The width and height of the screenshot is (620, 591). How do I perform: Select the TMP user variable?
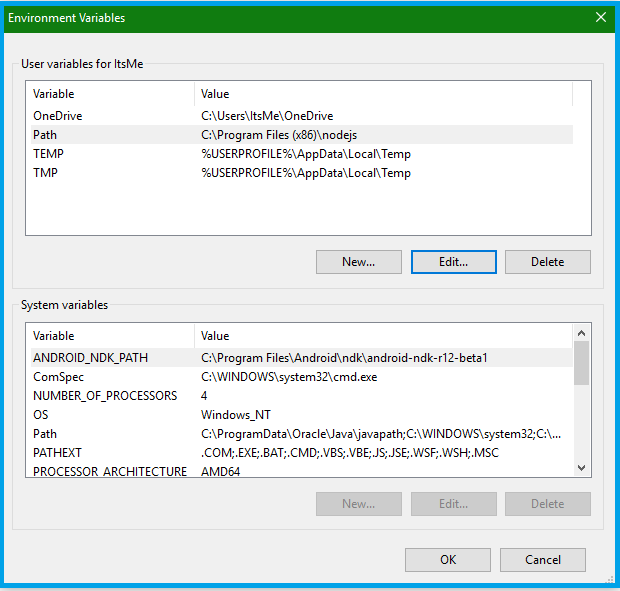302,173
